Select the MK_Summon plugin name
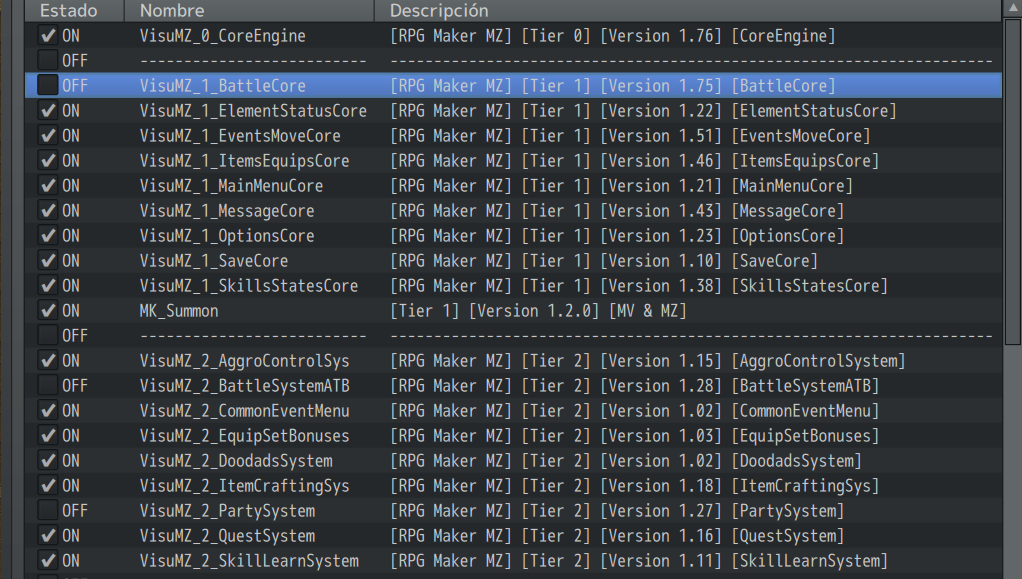 (179, 311)
